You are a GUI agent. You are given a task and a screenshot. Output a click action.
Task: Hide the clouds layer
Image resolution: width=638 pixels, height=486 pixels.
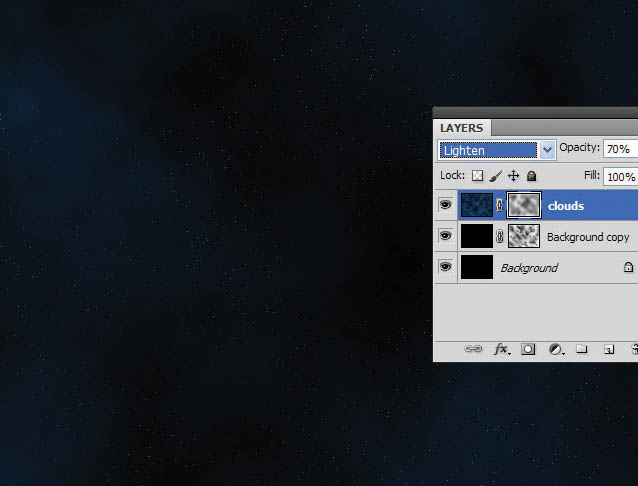tap(446, 206)
